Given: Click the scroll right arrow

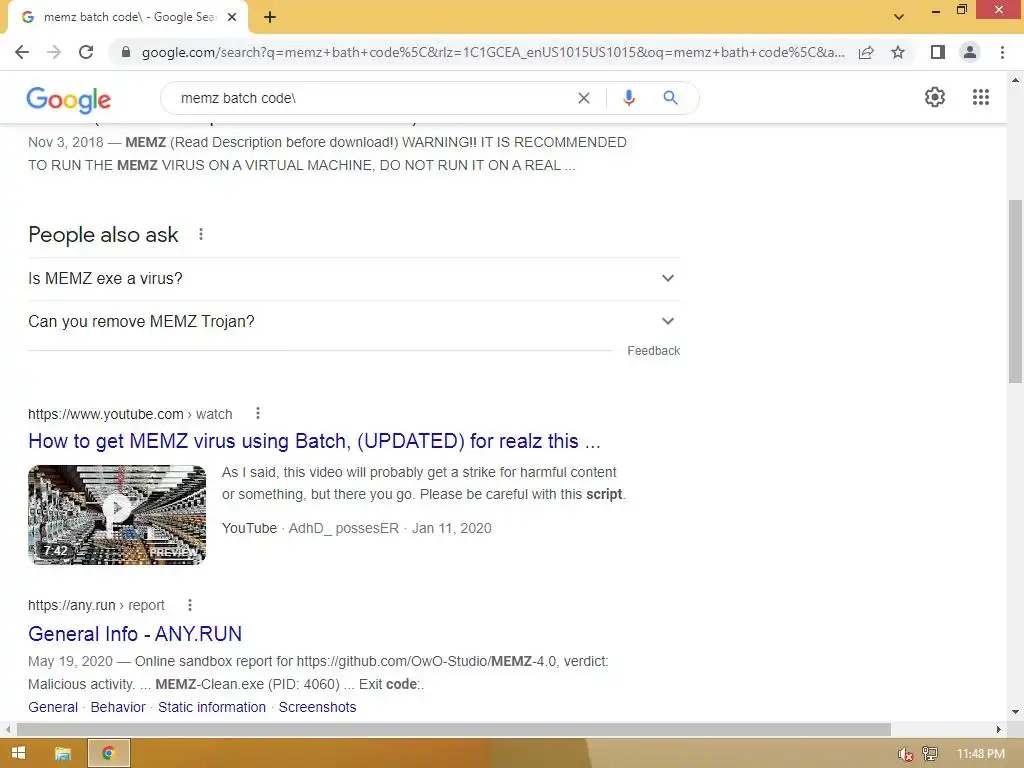Looking at the screenshot, I should tap(999, 729).
